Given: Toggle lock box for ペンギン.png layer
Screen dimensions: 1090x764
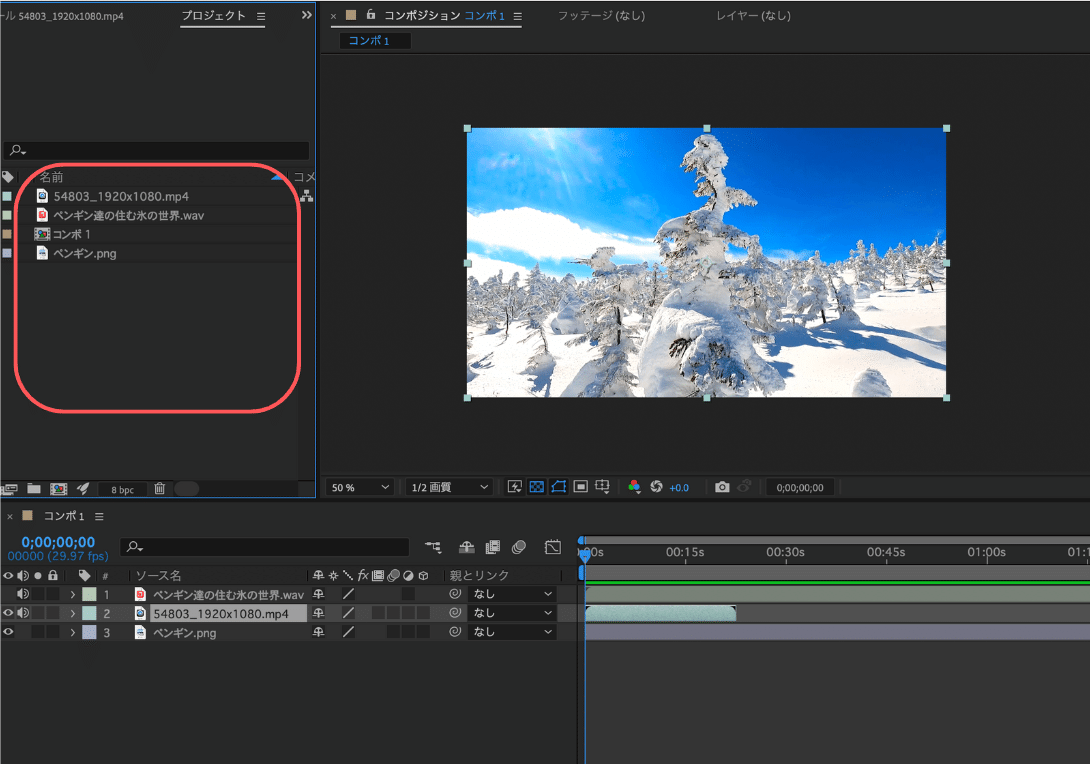Looking at the screenshot, I should pyautogui.click(x=53, y=631).
